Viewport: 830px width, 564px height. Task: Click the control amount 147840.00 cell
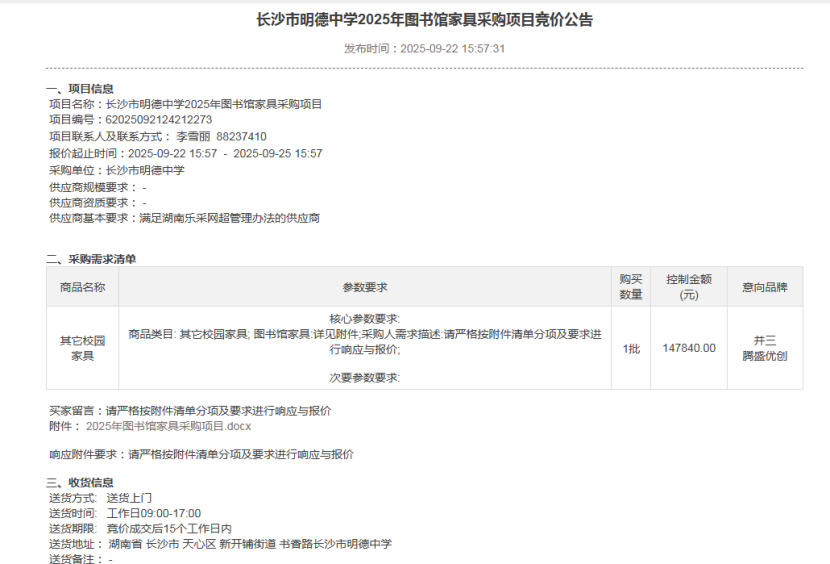(x=688, y=348)
